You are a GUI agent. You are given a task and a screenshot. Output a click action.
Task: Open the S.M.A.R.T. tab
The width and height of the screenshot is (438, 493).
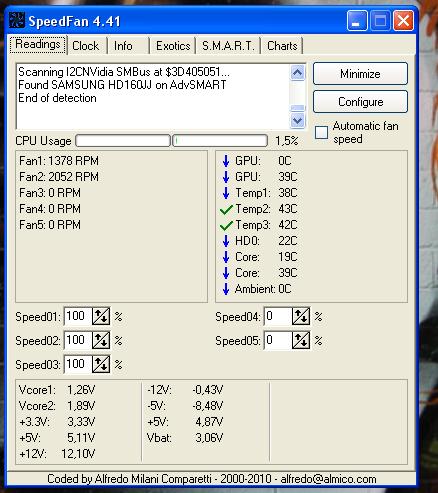pos(228,46)
